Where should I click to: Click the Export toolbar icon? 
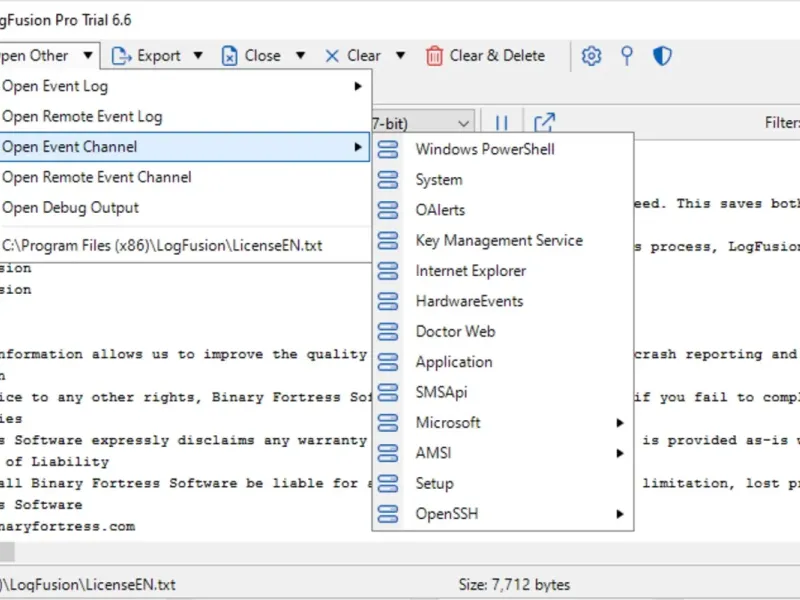click(x=121, y=56)
